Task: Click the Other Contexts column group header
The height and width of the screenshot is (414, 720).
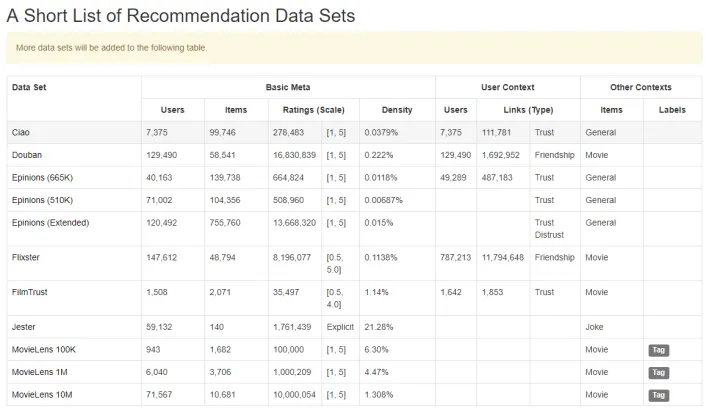Action: 641,87
